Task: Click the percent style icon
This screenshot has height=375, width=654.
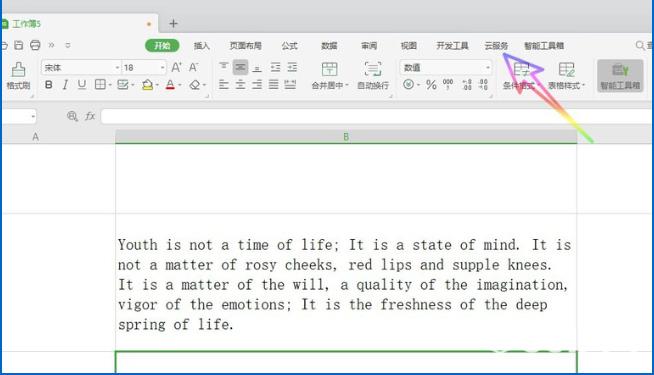Action: point(431,85)
